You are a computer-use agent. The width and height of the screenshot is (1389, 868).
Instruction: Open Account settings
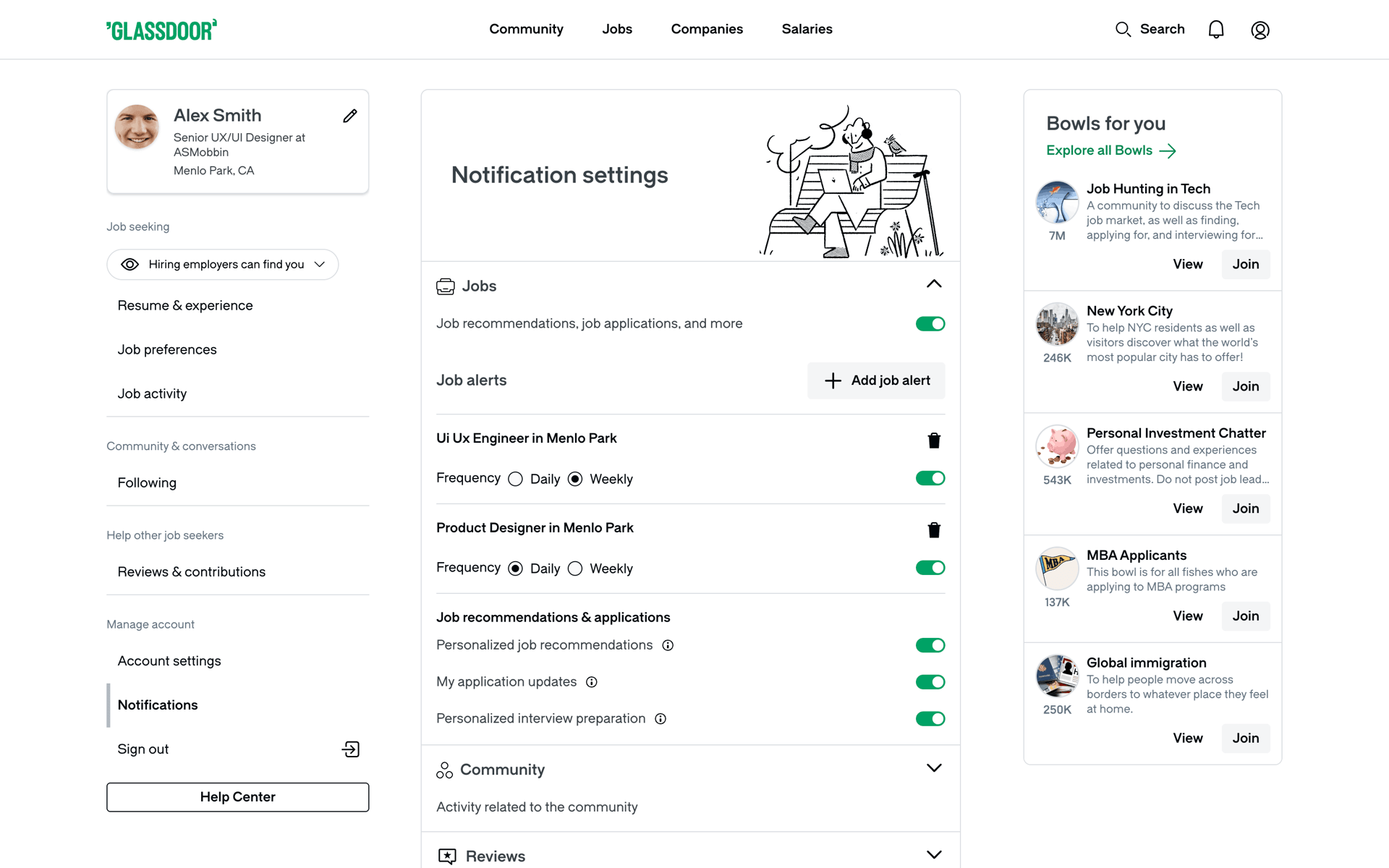169,661
